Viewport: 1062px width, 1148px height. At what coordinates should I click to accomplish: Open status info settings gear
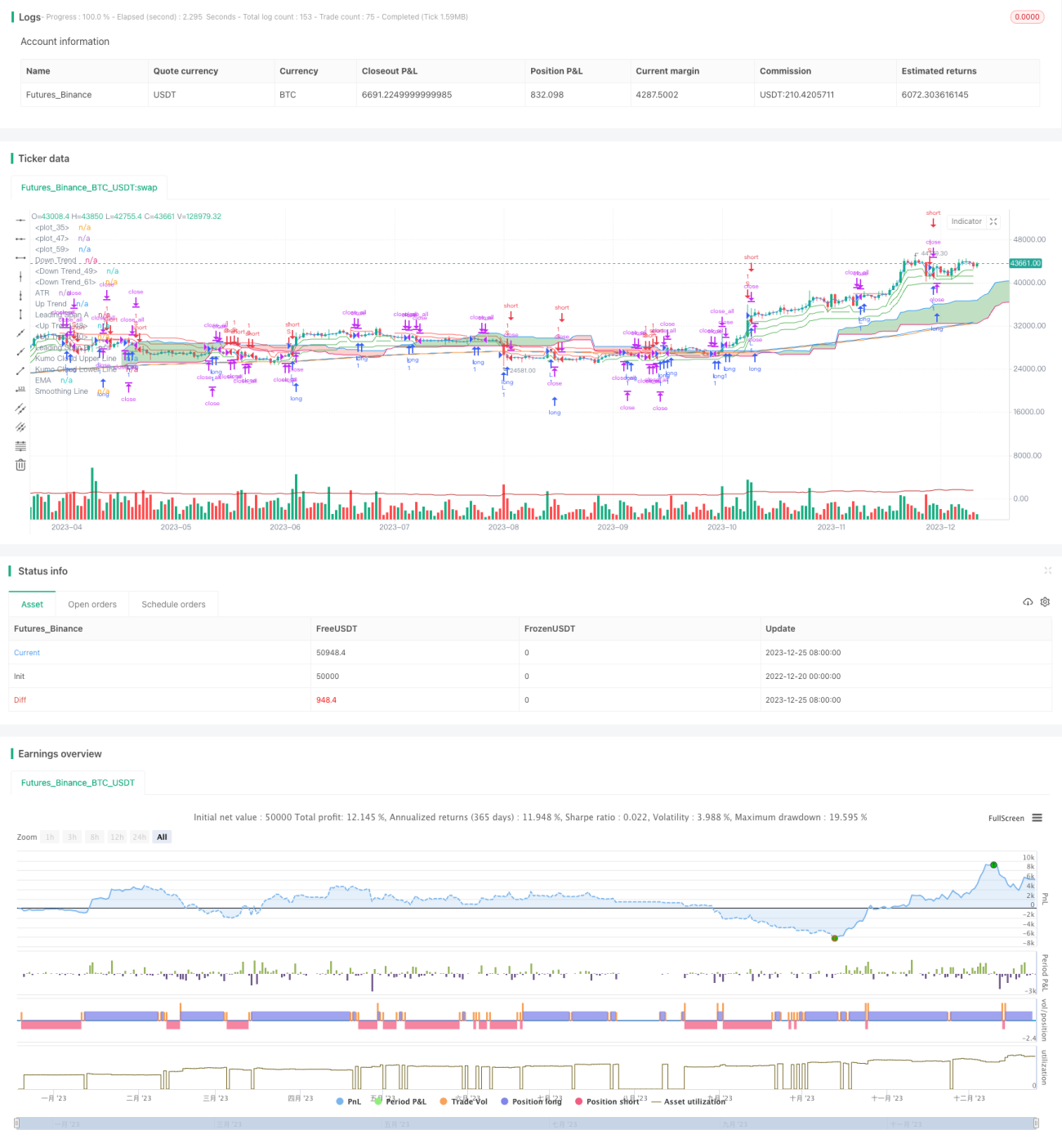(1045, 602)
